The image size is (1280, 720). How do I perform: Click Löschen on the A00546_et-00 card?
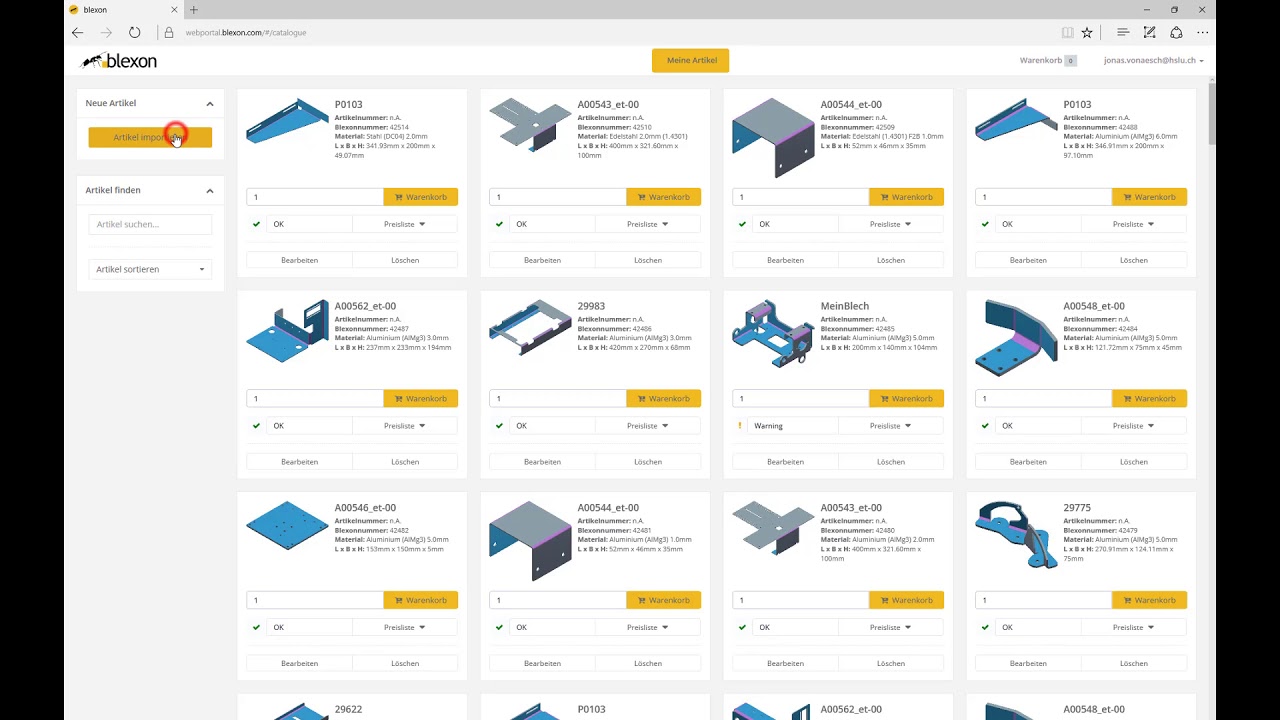pyautogui.click(x=405, y=664)
